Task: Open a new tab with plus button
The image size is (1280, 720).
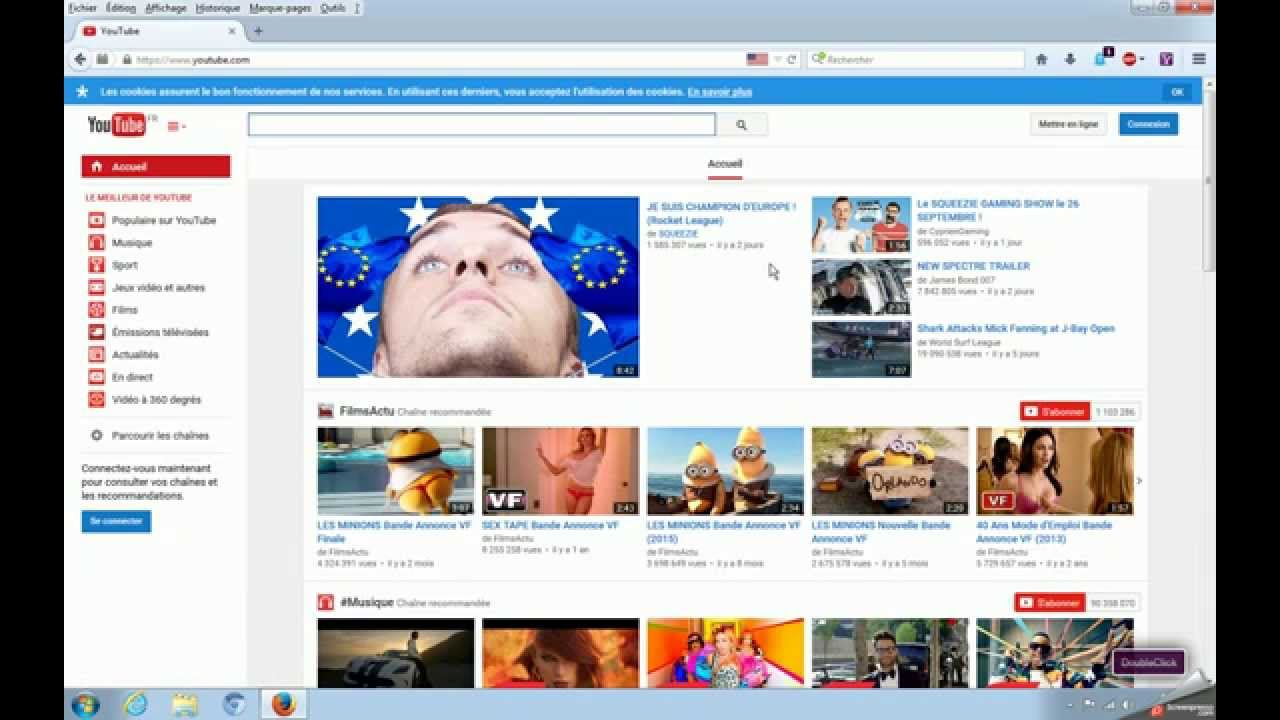Action: pyautogui.click(x=258, y=31)
